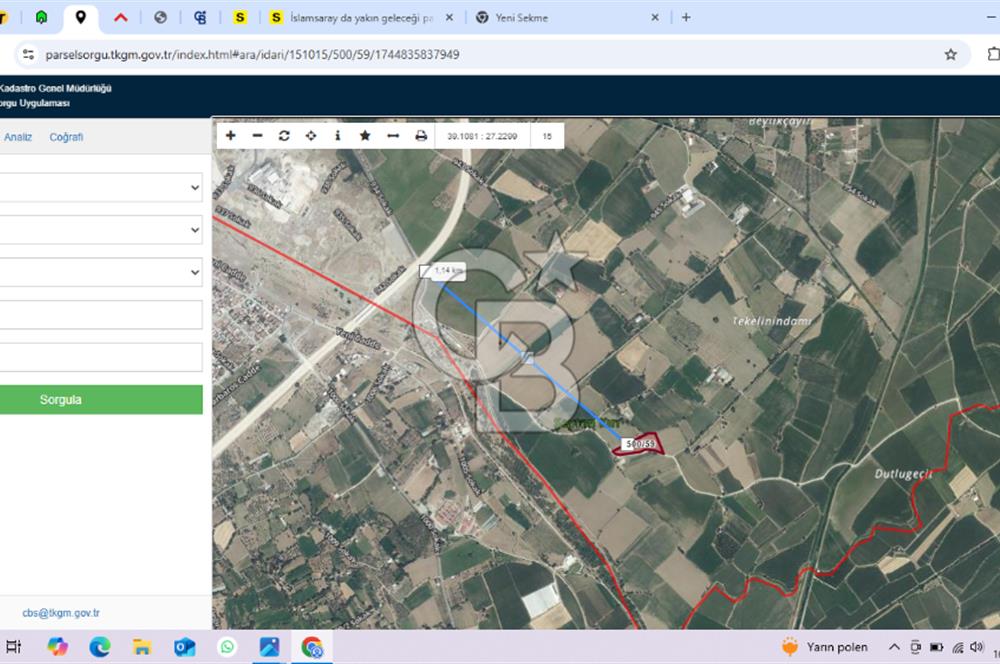This screenshot has height=664, width=1000.
Task: Zoom in with the map plus icon
Action: [231, 136]
